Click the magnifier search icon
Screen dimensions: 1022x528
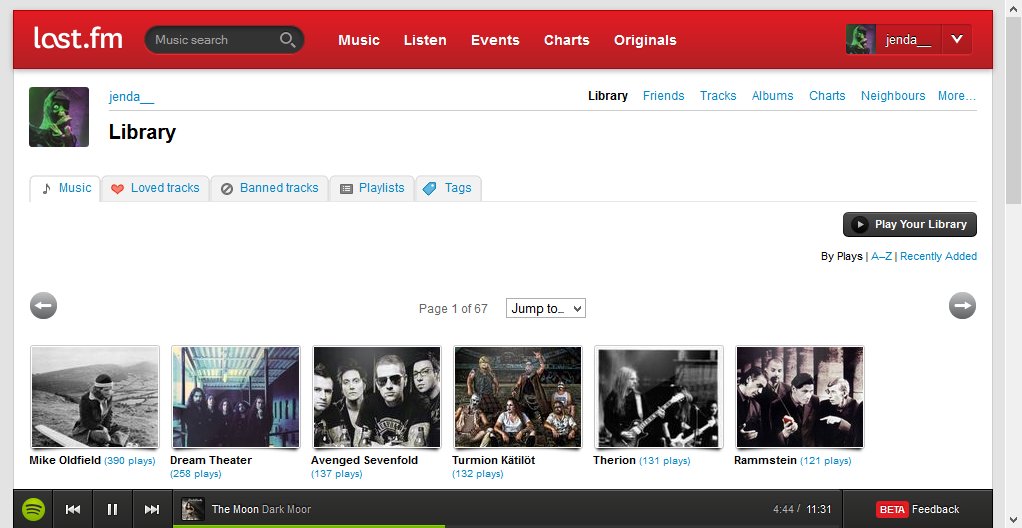tap(287, 40)
